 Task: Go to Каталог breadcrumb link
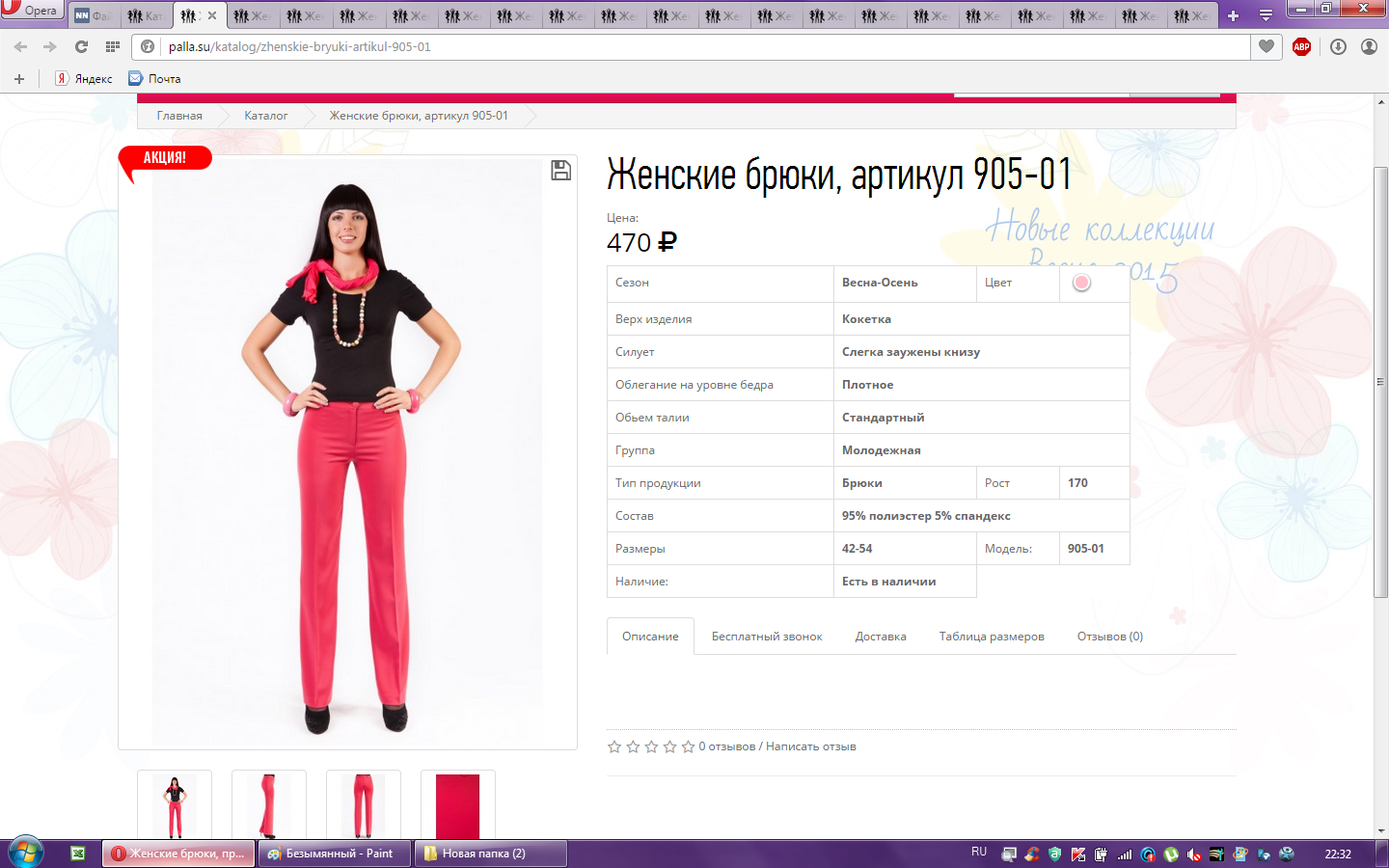(265, 116)
